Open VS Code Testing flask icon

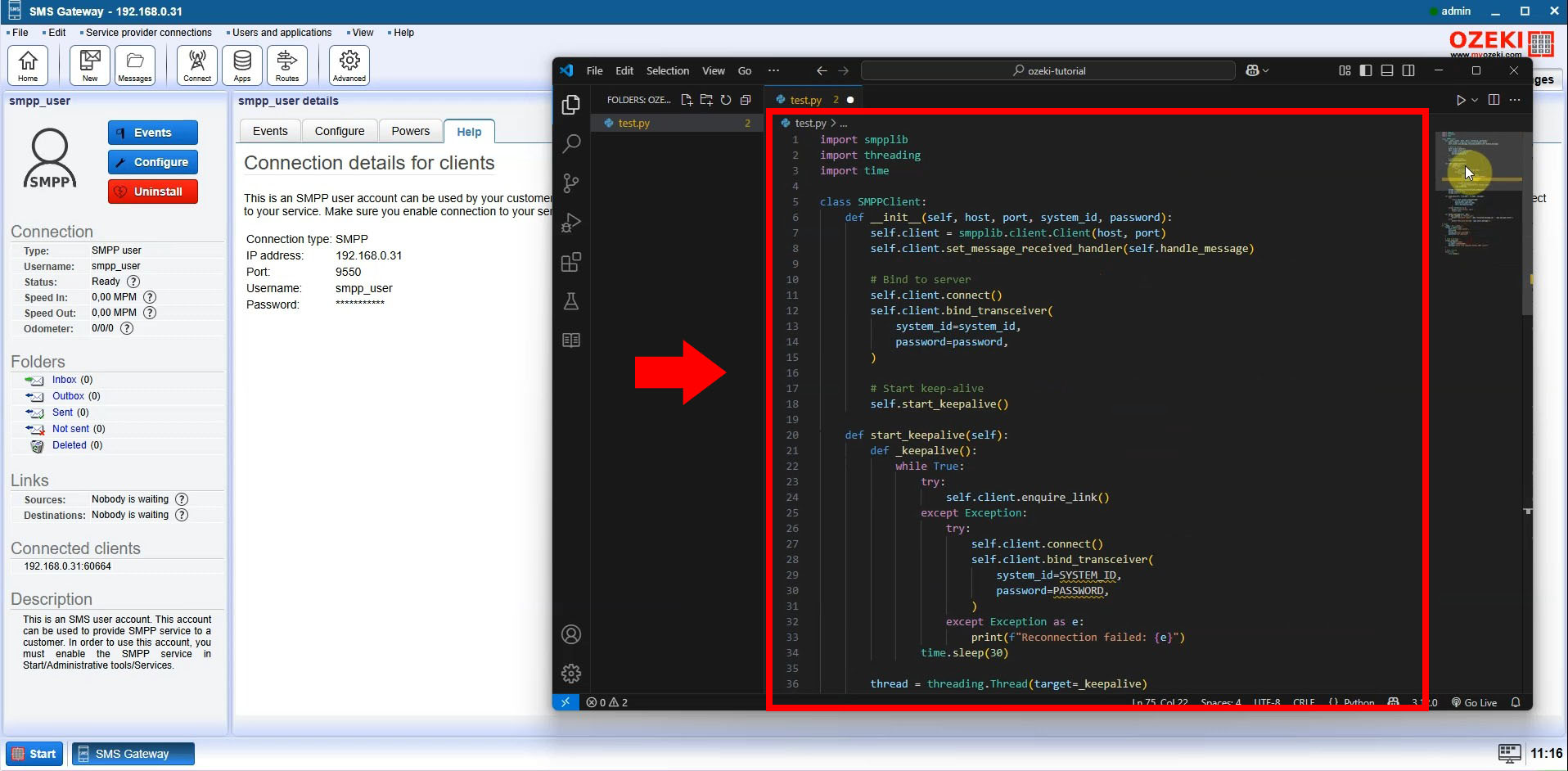(x=571, y=301)
